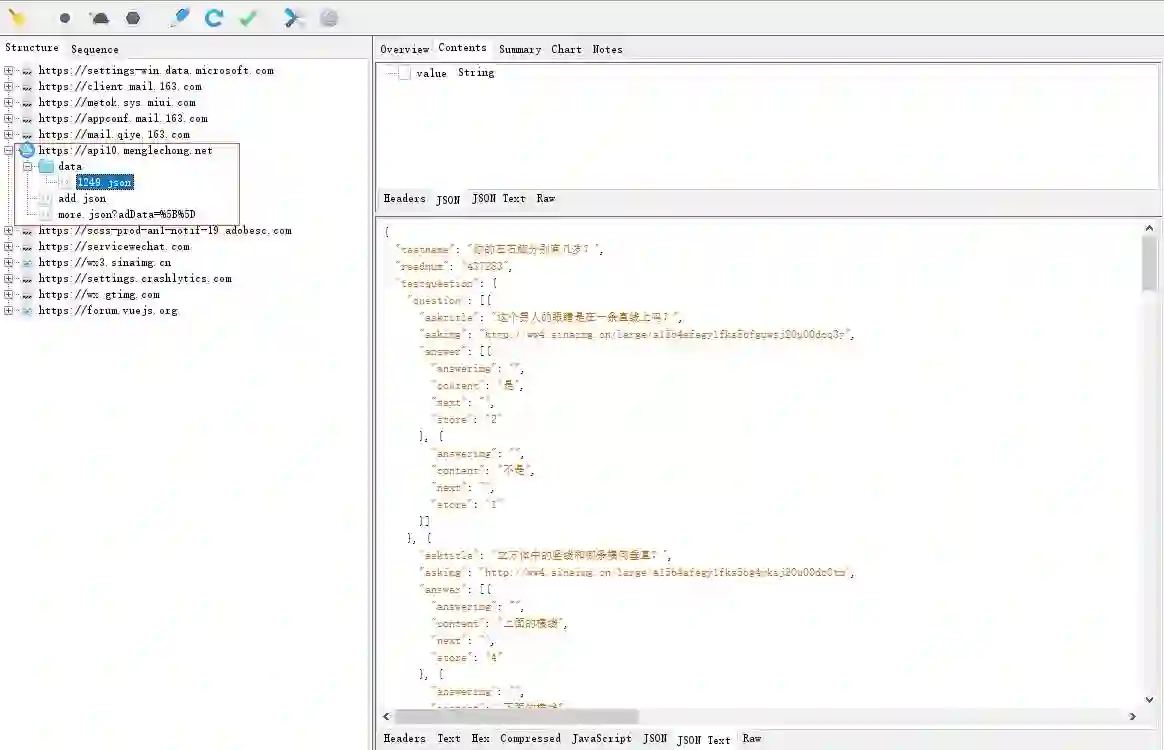
Task: Select the response Compressed tab
Action: click(530, 738)
